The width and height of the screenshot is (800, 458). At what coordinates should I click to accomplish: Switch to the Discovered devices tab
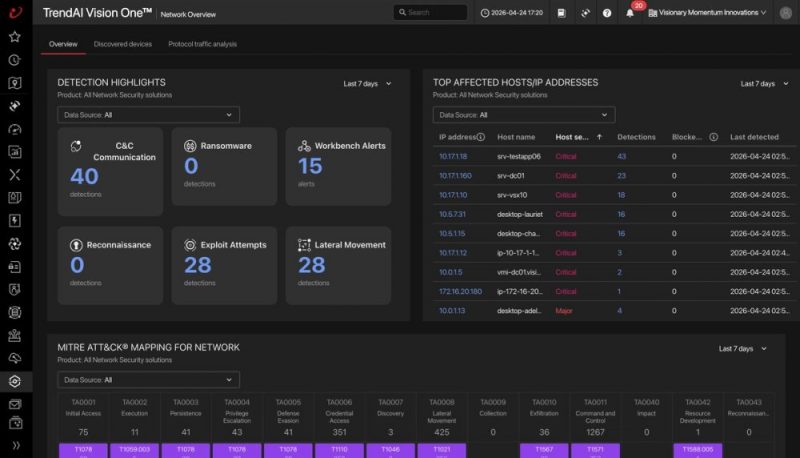(x=123, y=44)
